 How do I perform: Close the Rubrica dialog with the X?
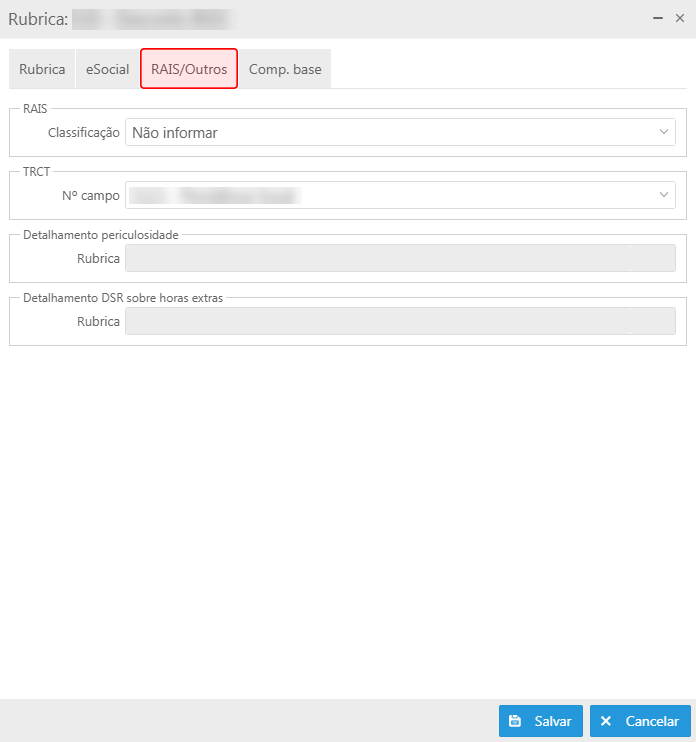(680, 18)
